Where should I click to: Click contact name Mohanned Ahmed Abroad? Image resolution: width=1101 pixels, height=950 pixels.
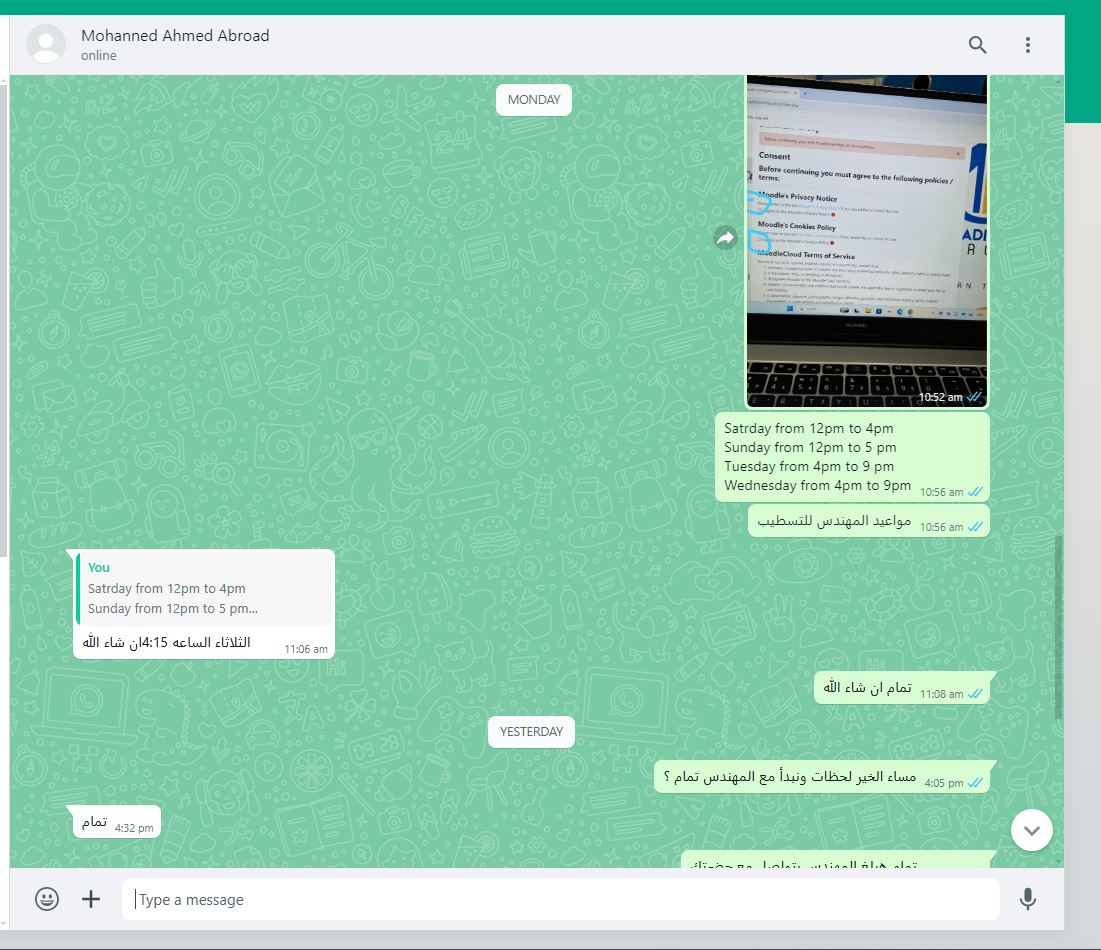tap(175, 36)
